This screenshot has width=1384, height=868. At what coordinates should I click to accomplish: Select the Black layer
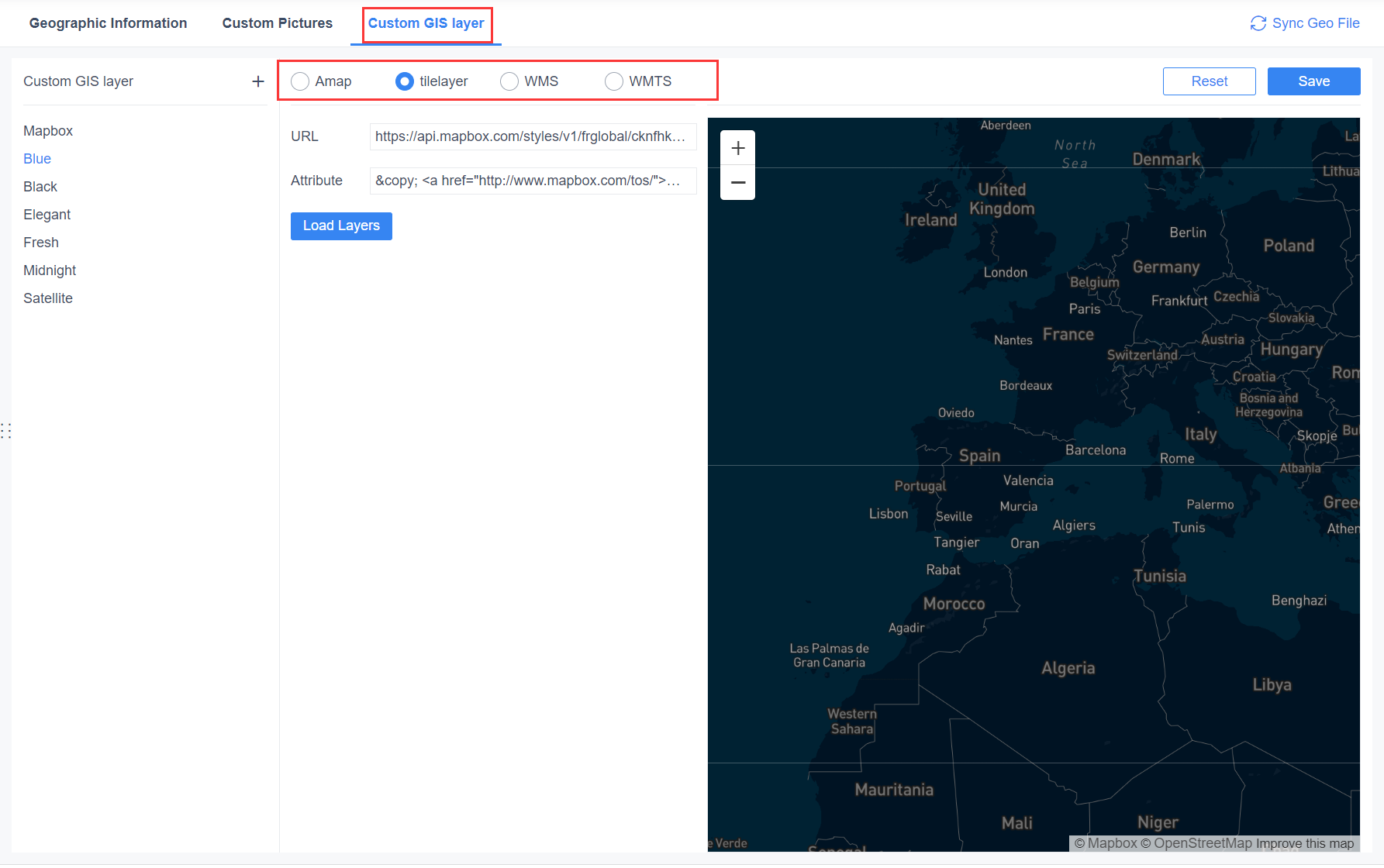[x=40, y=187]
